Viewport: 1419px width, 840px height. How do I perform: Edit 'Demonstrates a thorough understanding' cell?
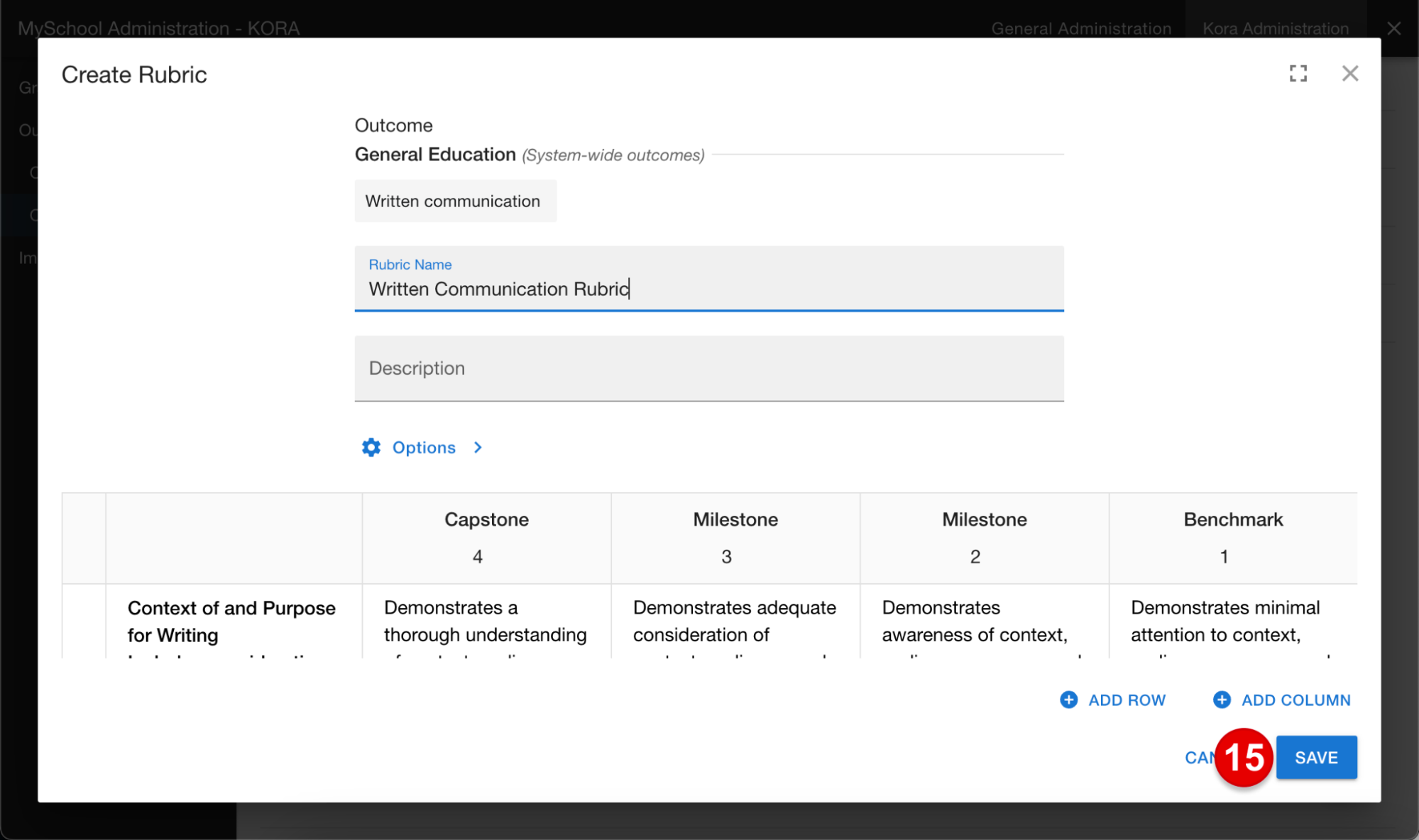pyautogui.click(x=486, y=621)
